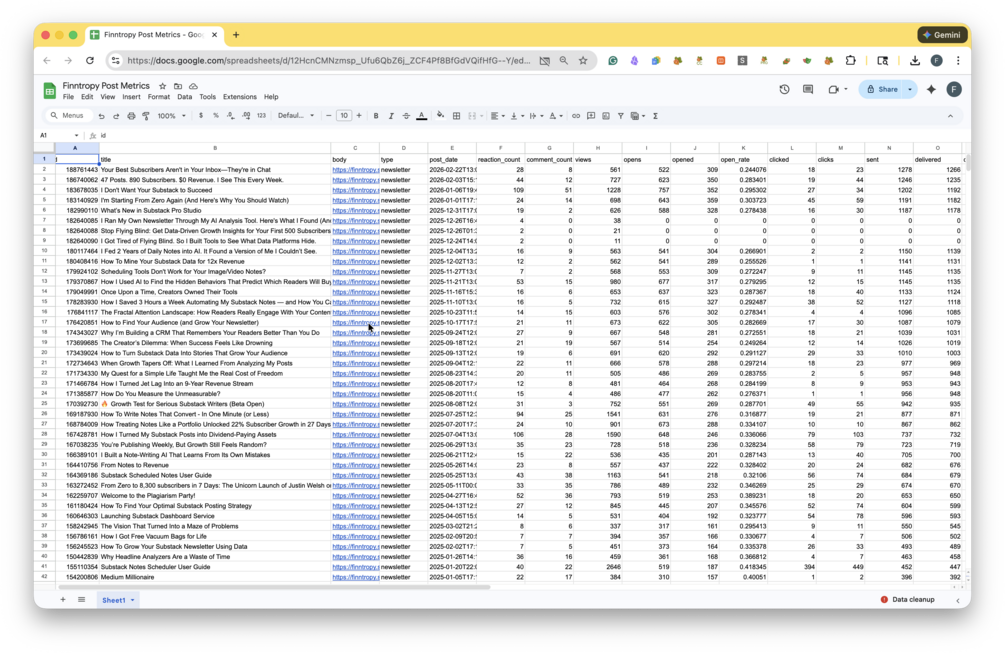The width and height of the screenshot is (1005, 653).
Task: Open the zoom level 100% dropdown
Action: 171,116
